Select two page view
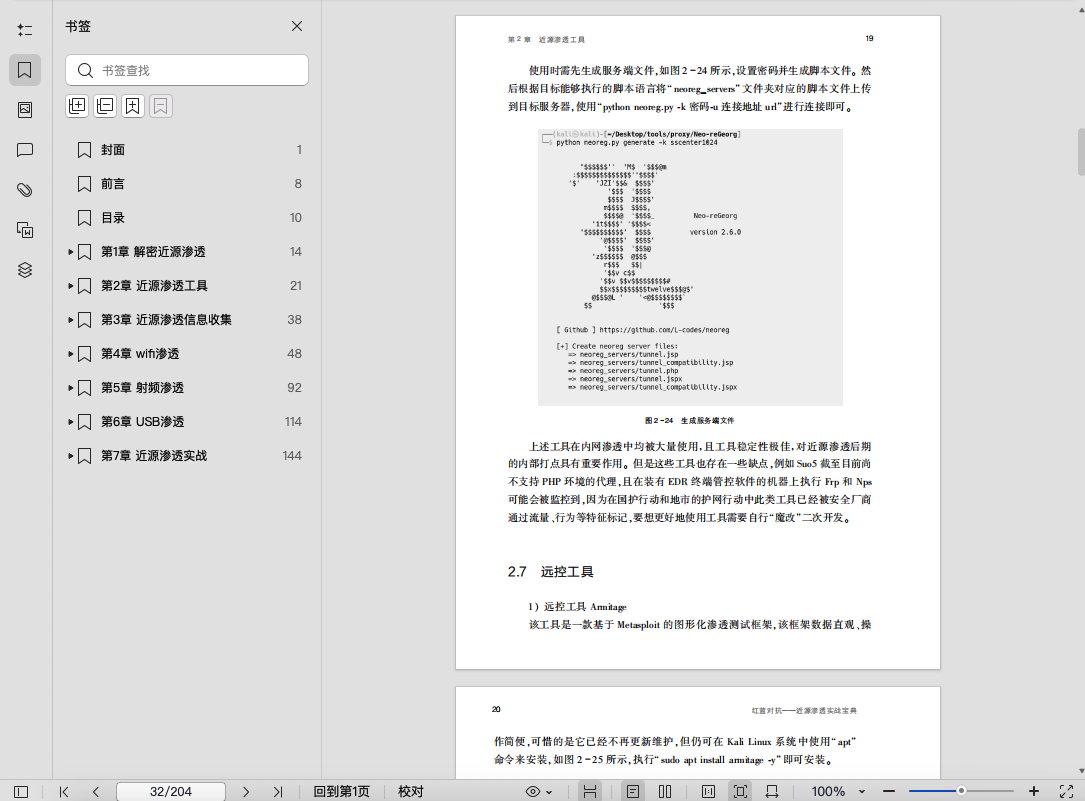Image resolution: width=1085 pixels, height=801 pixels. click(x=665, y=791)
